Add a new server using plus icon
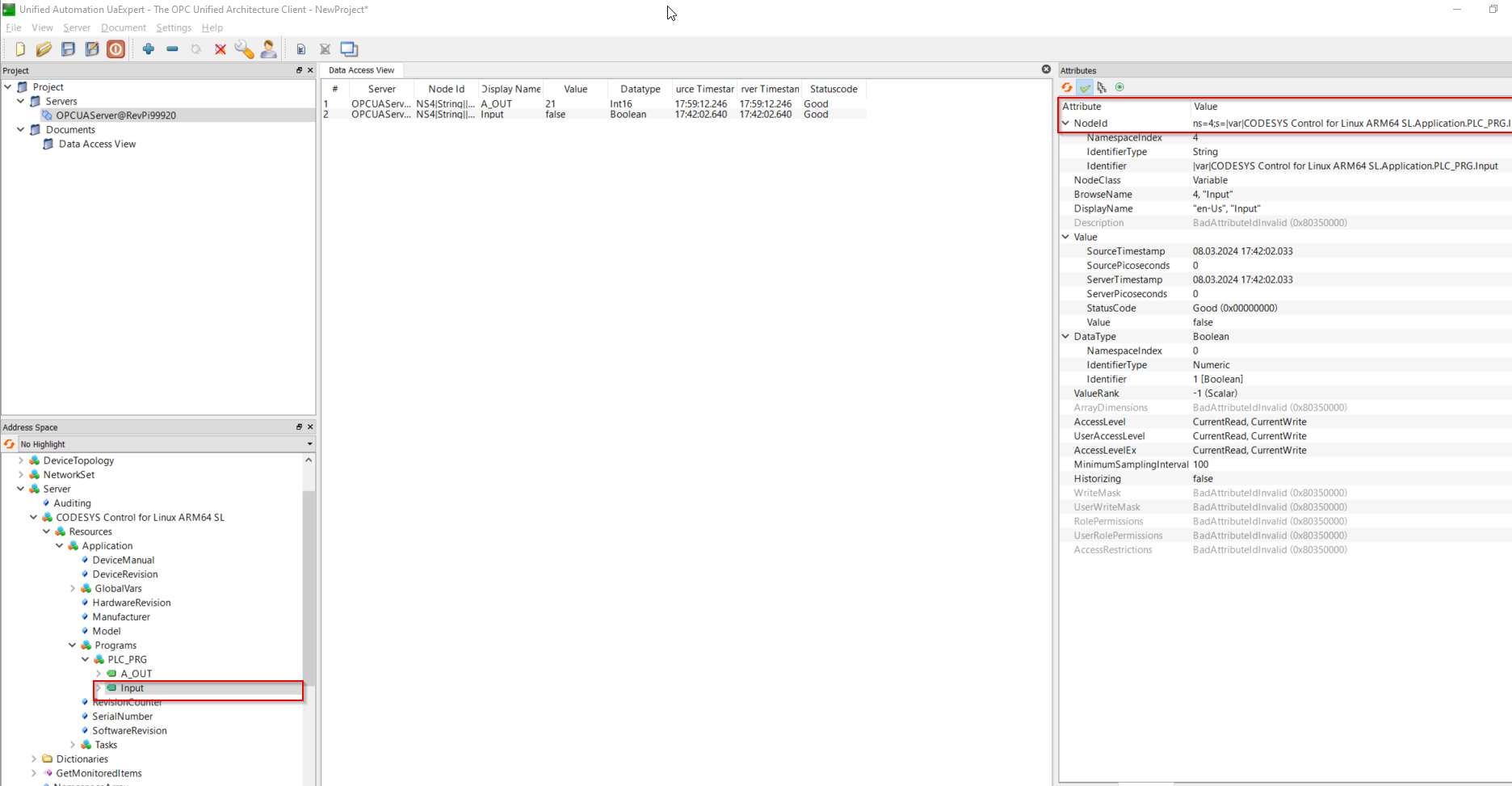 149,48
